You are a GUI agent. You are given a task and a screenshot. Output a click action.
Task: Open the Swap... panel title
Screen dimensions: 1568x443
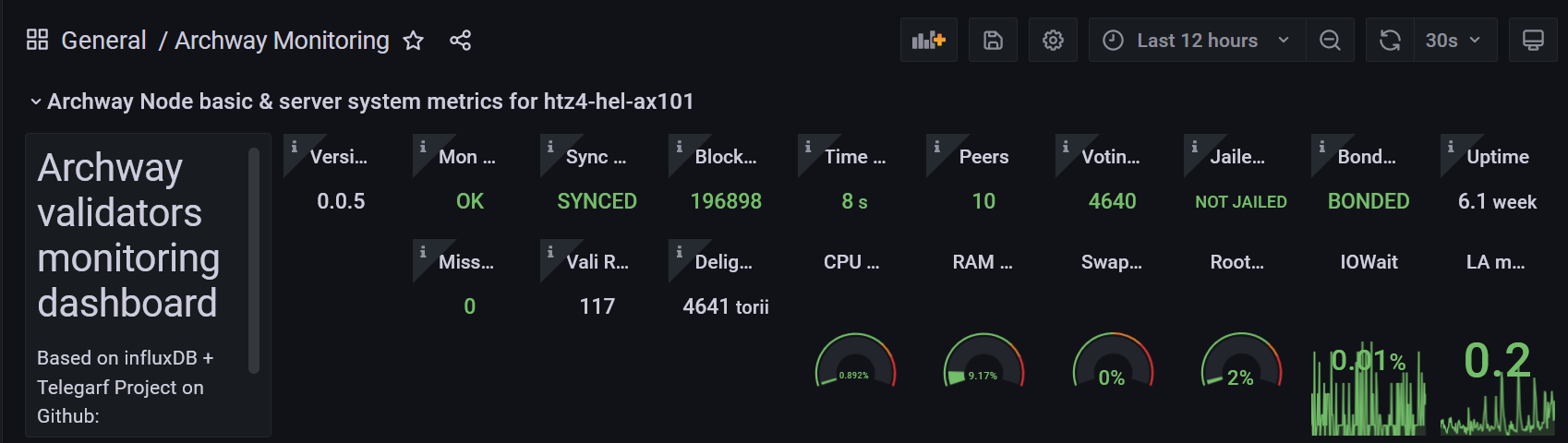click(1112, 262)
